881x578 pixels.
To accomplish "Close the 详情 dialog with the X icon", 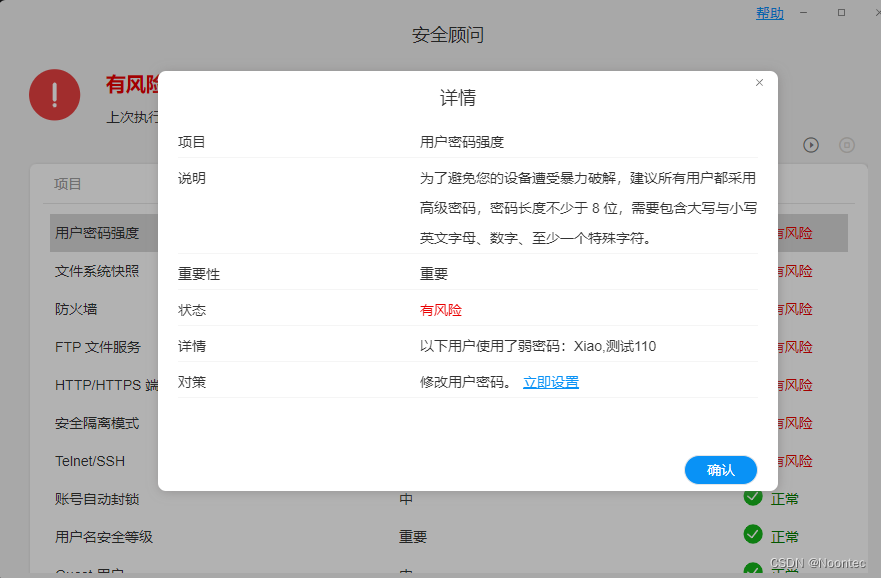I will (759, 83).
